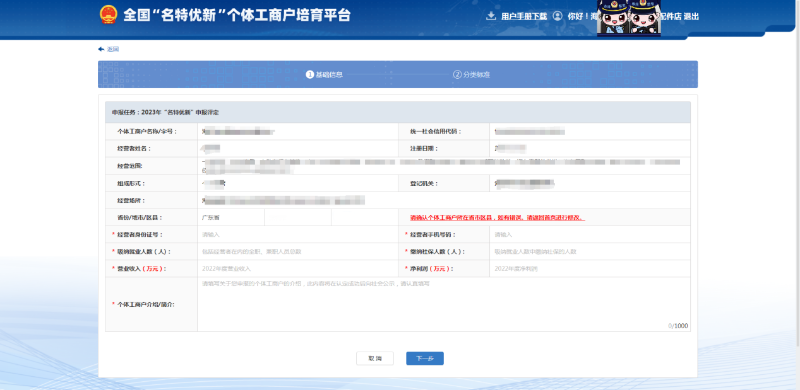Switch to the 基础信息 step tab
This screenshot has height=390, width=800.
click(x=324, y=75)
